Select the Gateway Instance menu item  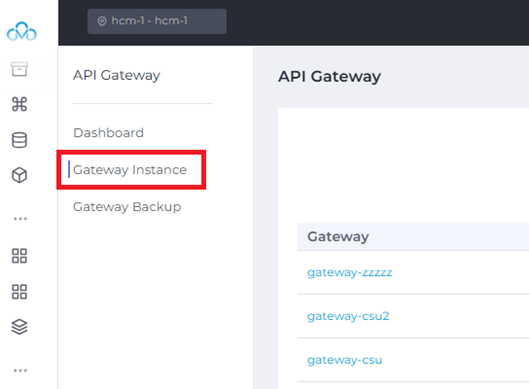point(130,170)
